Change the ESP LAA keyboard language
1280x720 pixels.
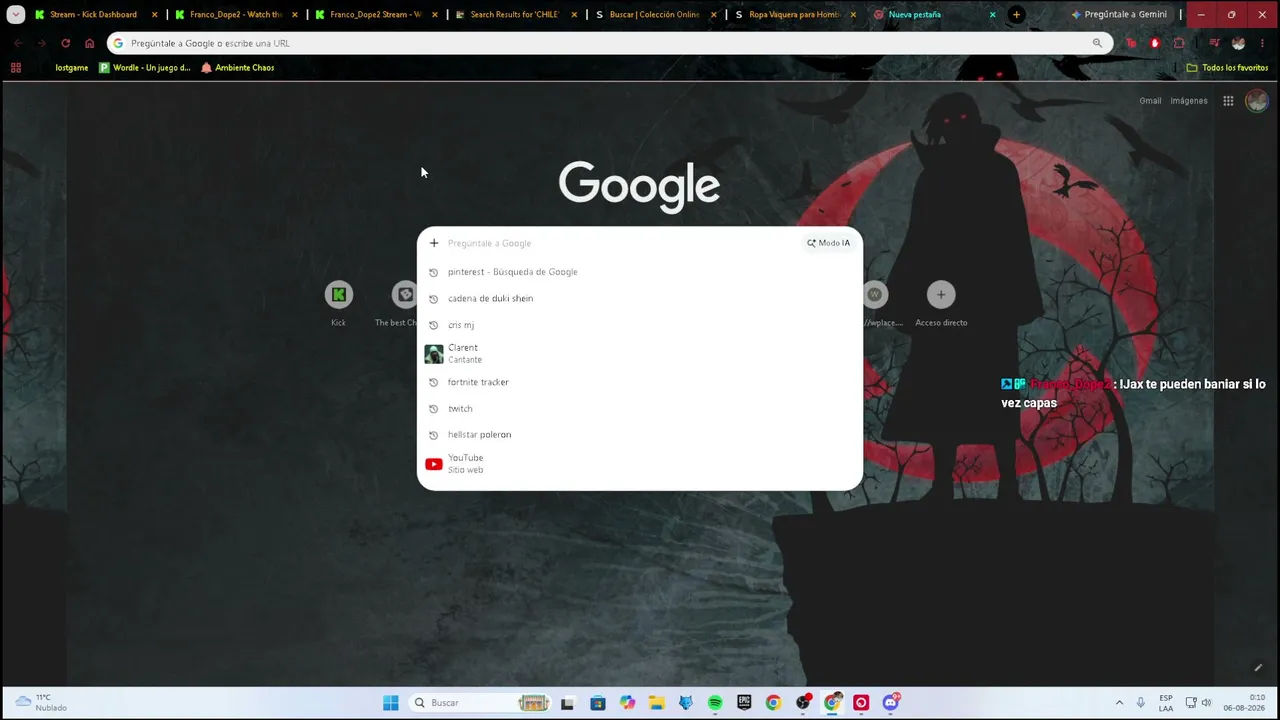pos(1166,703)
